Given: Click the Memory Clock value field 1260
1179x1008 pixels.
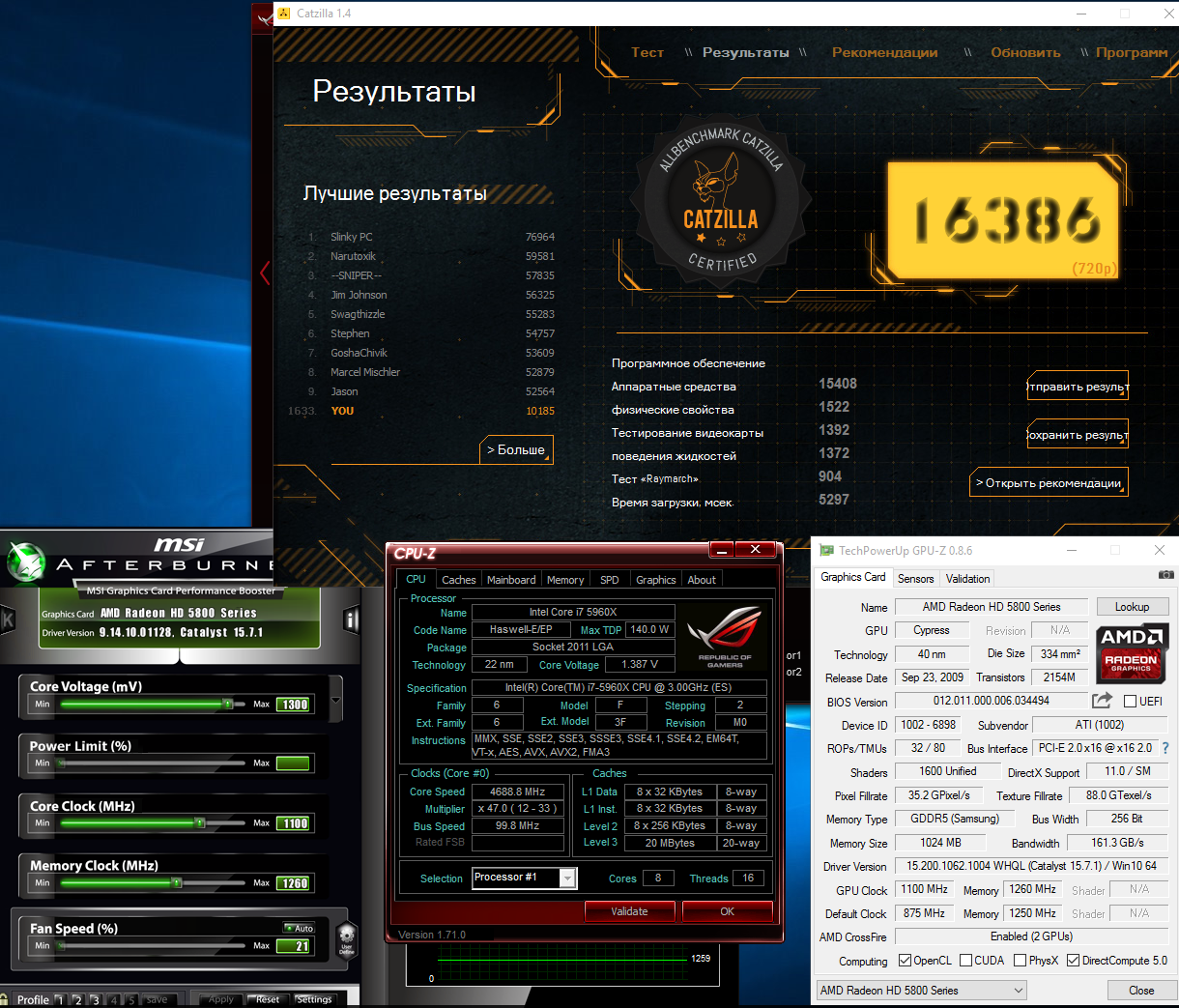Looking at the screenshot, I should tap(294, 883).
